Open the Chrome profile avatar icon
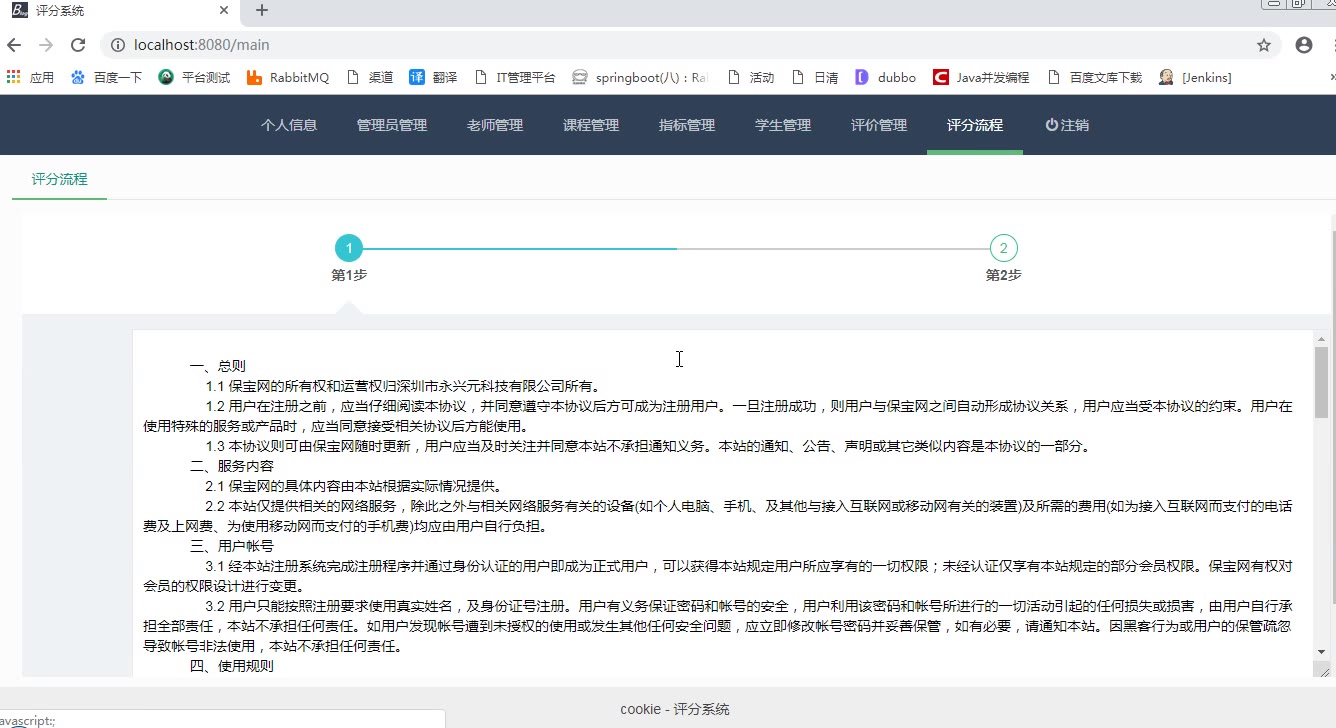 (1303, 45)
